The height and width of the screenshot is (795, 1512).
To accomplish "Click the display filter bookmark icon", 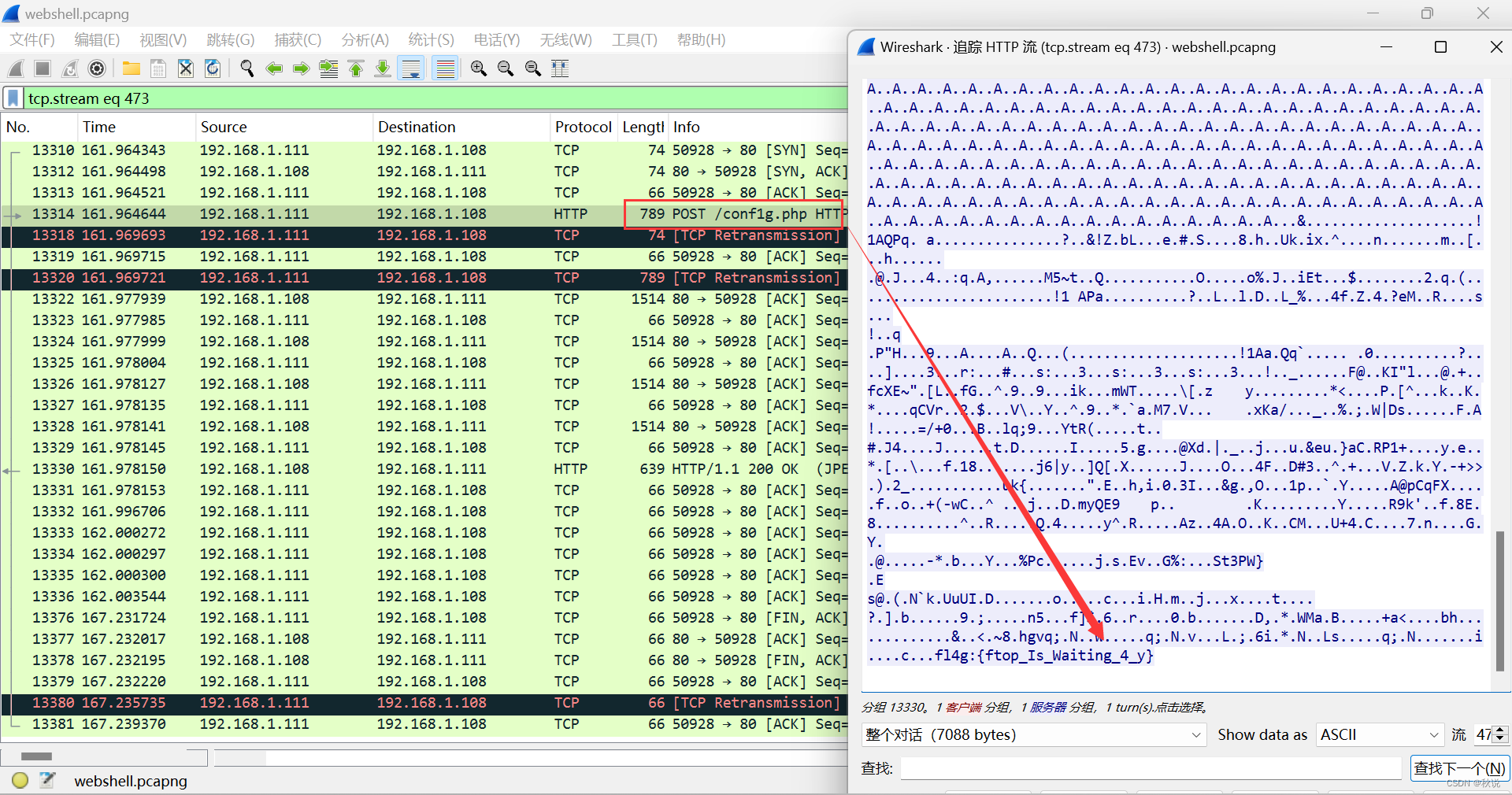I will pos(13,98).
